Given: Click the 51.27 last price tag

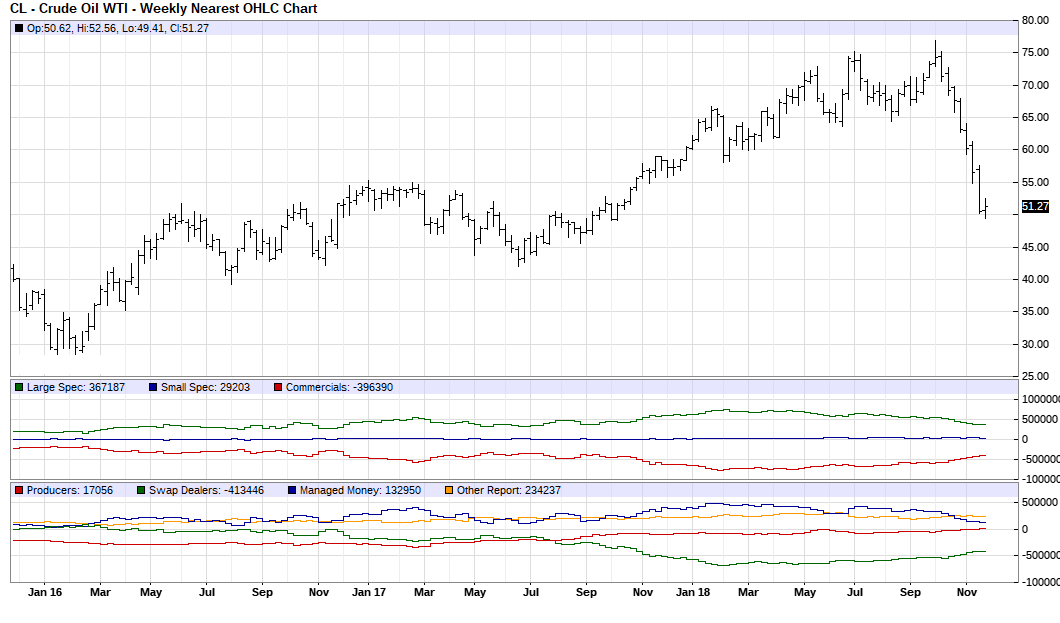Looking at the screenshot, I should tap(1037, 206).
